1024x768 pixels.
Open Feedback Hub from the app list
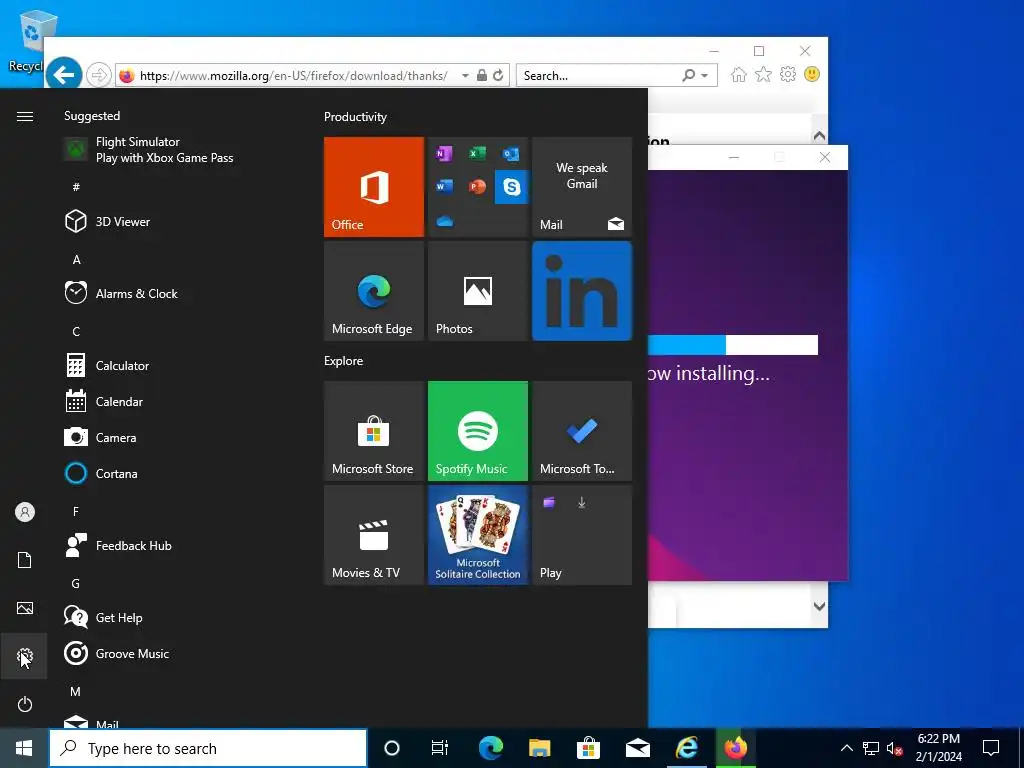click(183, 545)
